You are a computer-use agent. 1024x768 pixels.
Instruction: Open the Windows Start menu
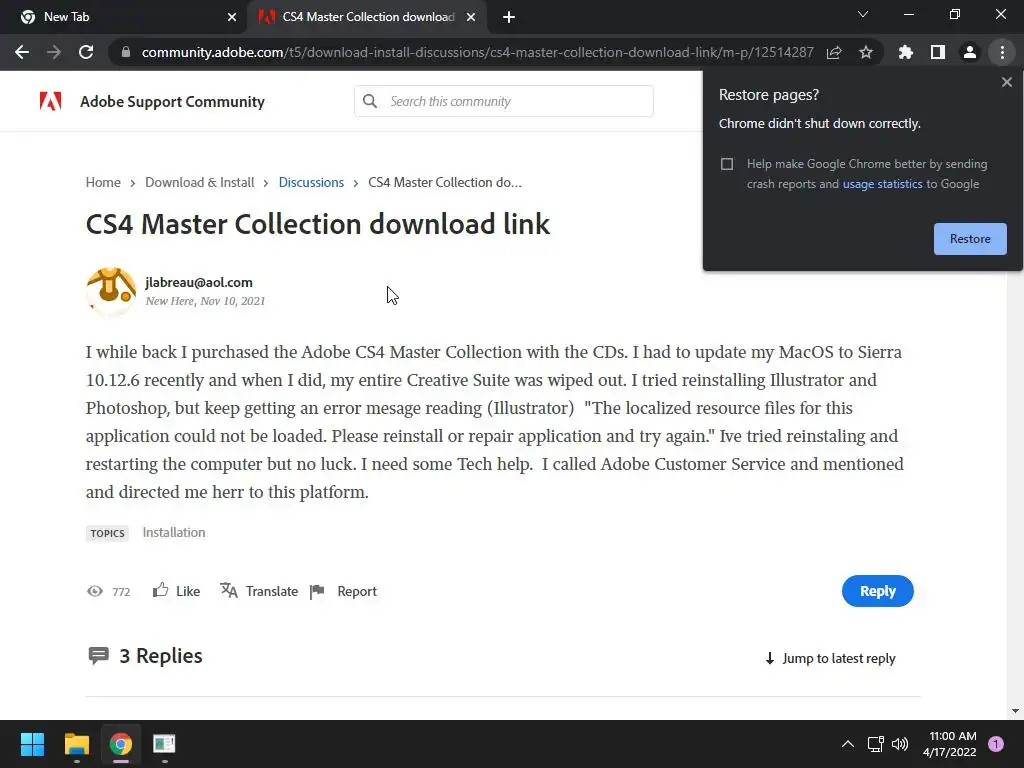(32, 744)
